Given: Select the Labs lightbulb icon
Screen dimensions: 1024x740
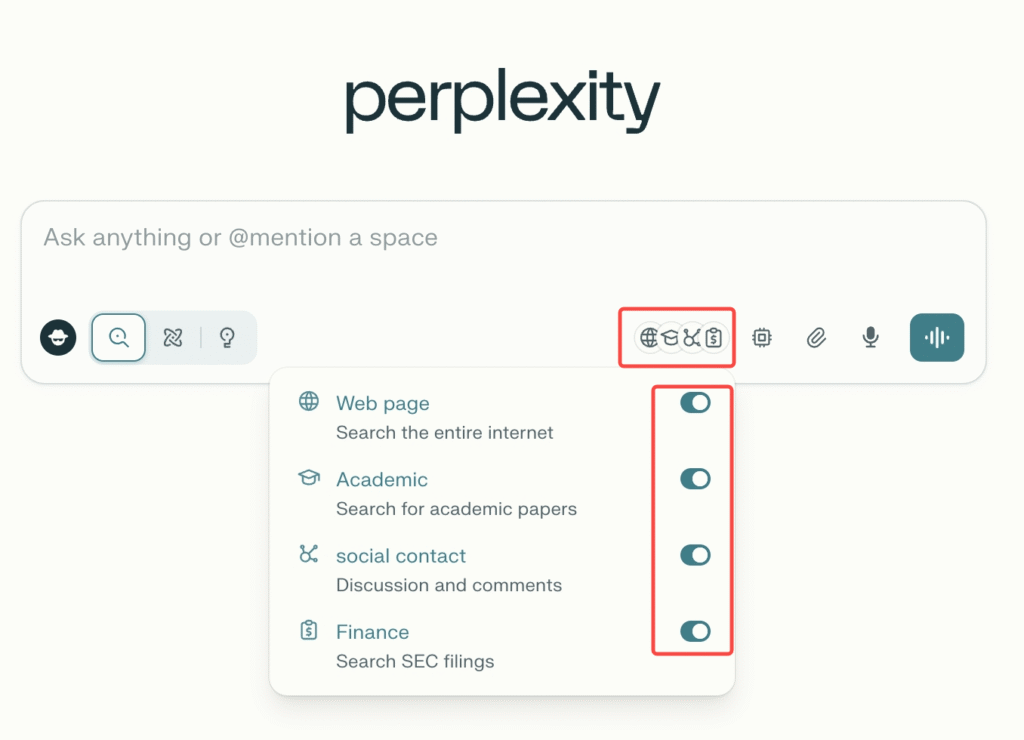Looking at the screenshot, I should (227, 337).
